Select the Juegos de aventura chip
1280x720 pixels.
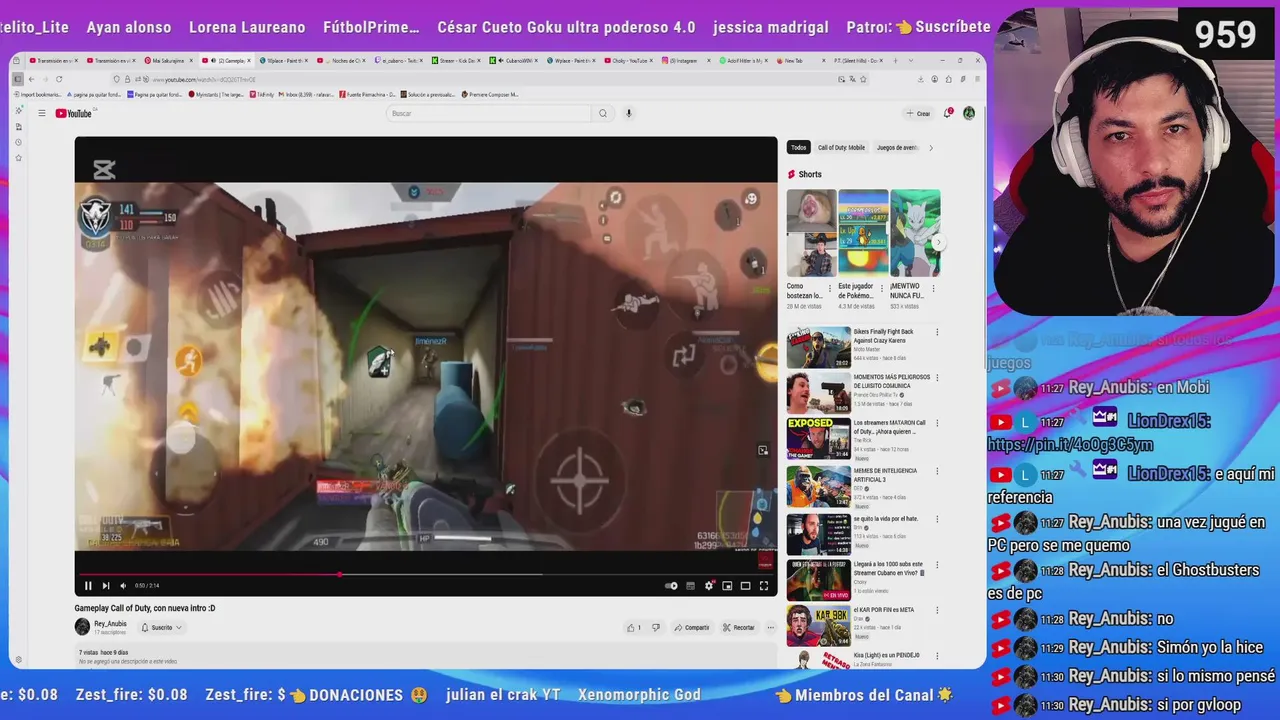(896, 148)
